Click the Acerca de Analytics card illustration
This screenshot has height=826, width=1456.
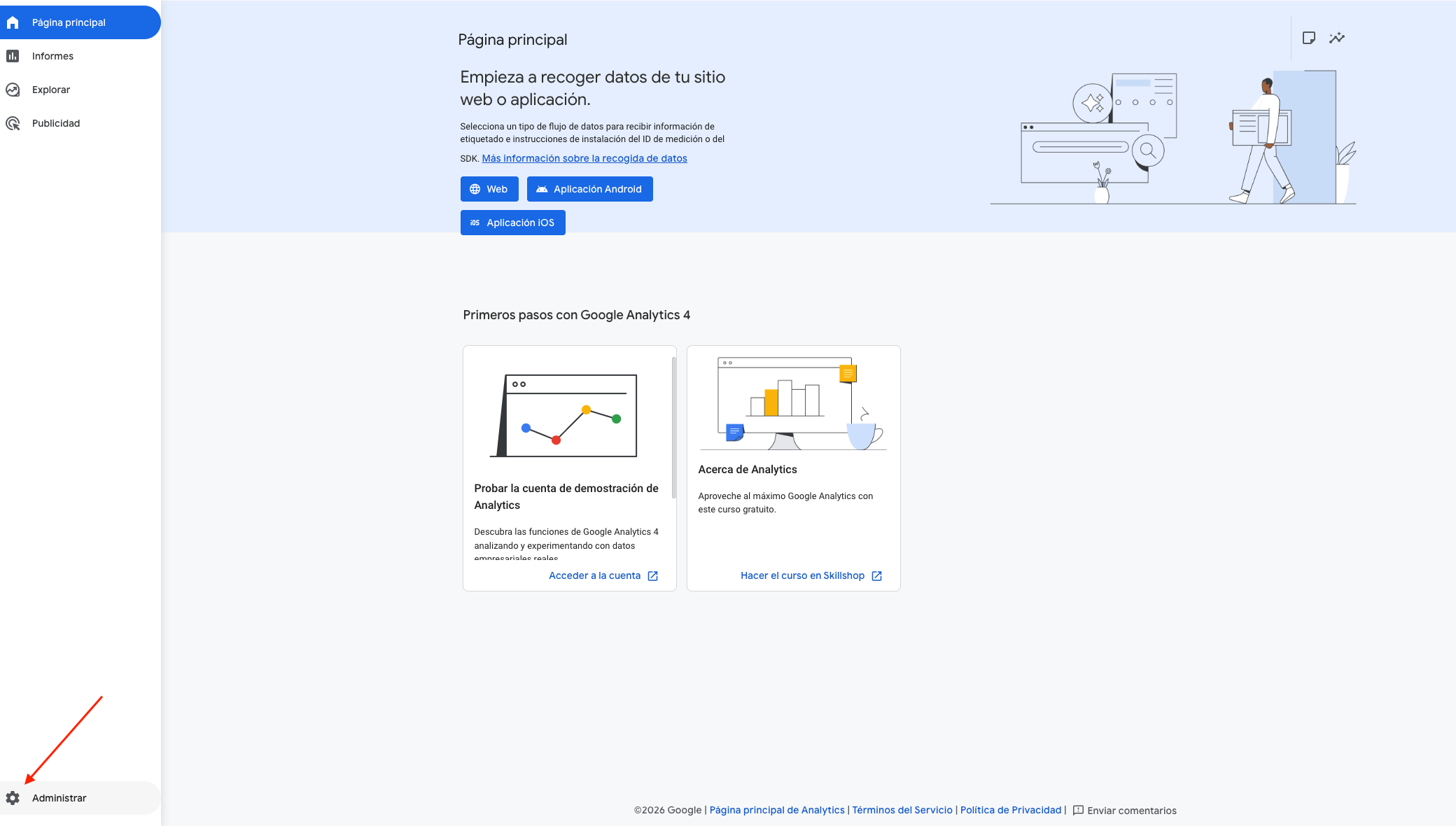click(793, 403)
